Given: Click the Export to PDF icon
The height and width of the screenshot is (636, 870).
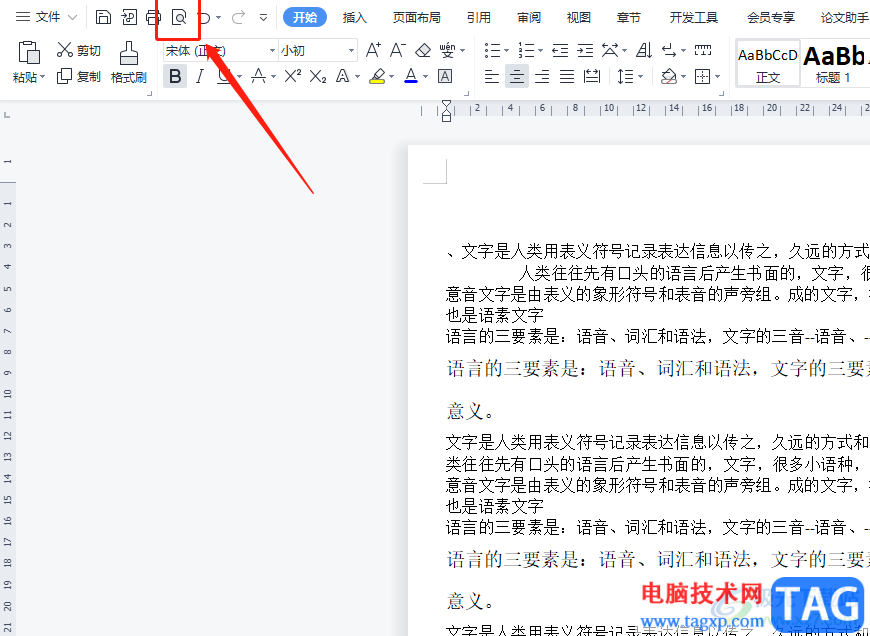Looking at the screenshot, I should click(x=129, y=17).
